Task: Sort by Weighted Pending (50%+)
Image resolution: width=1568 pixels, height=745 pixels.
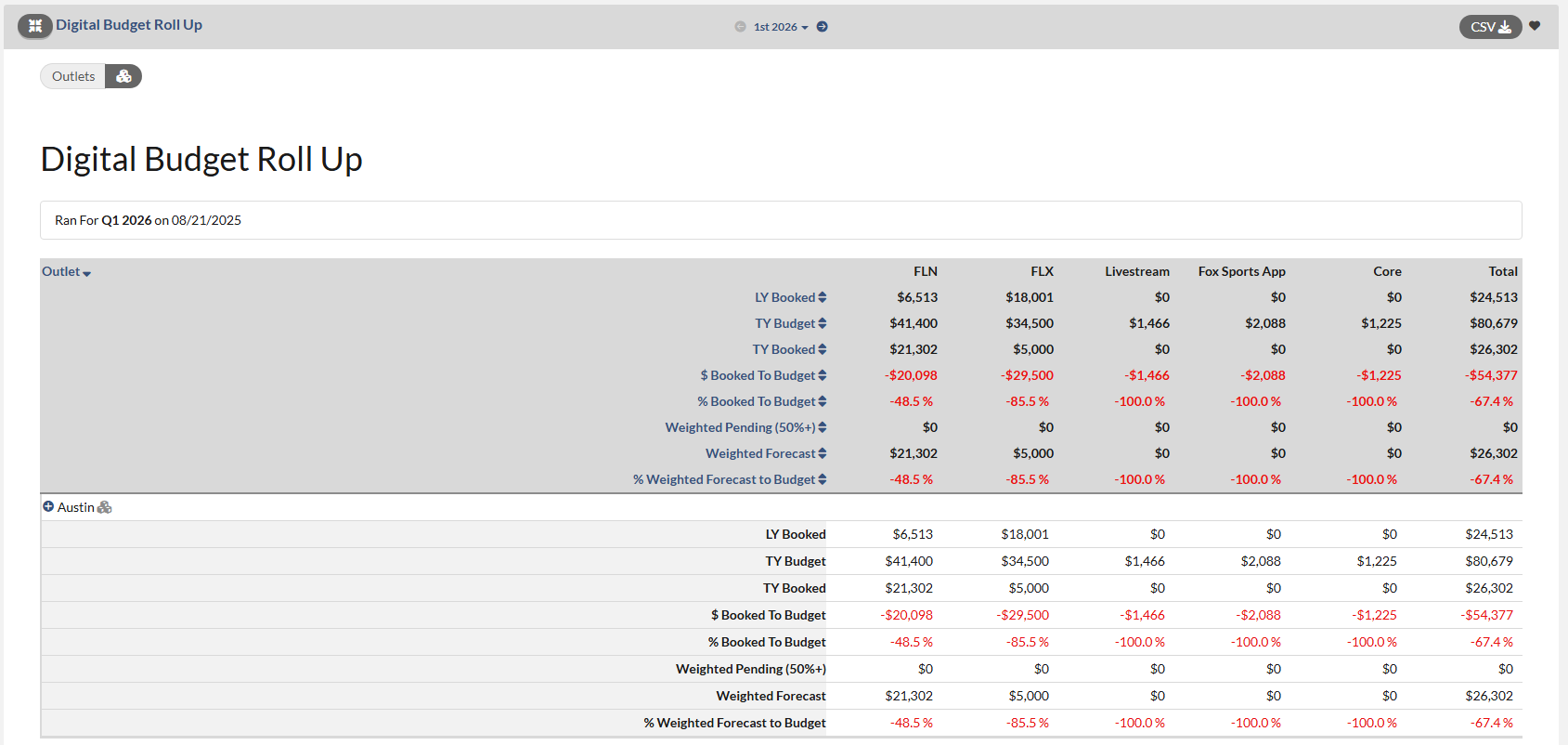Action: tap(745, 427)
